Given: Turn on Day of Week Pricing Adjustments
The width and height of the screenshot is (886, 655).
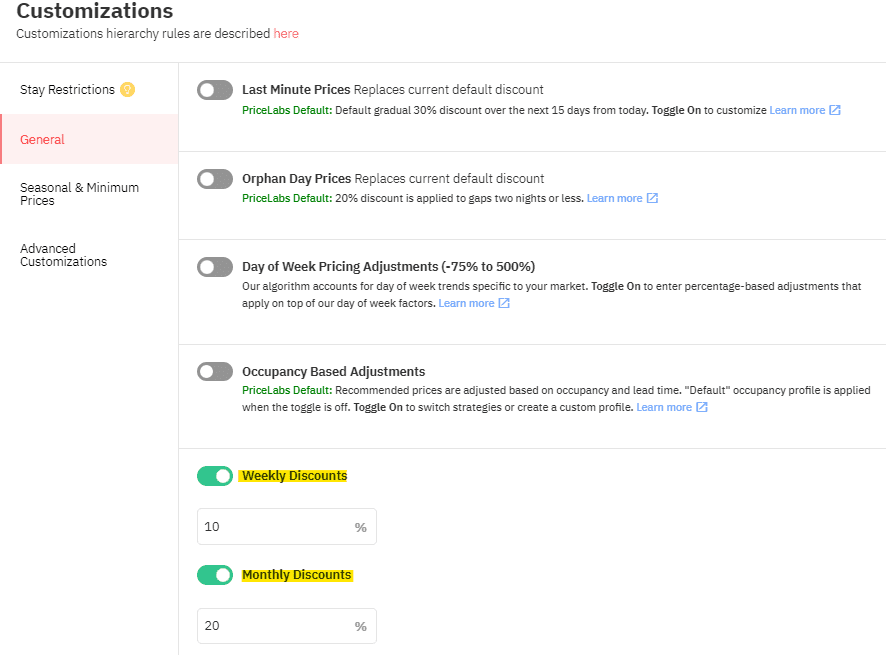Looking at the screenshot, I should pyautogui.click(x=214, y=266).
